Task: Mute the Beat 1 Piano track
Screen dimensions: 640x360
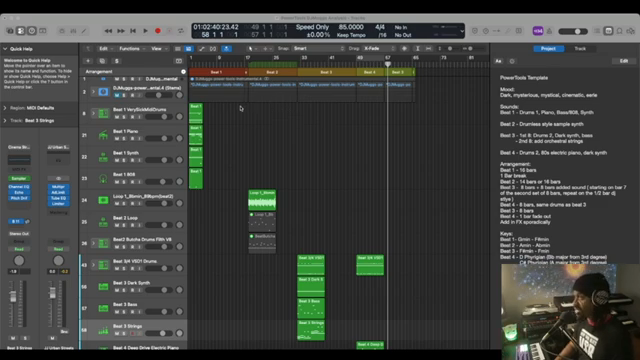Action: [117, 138]
